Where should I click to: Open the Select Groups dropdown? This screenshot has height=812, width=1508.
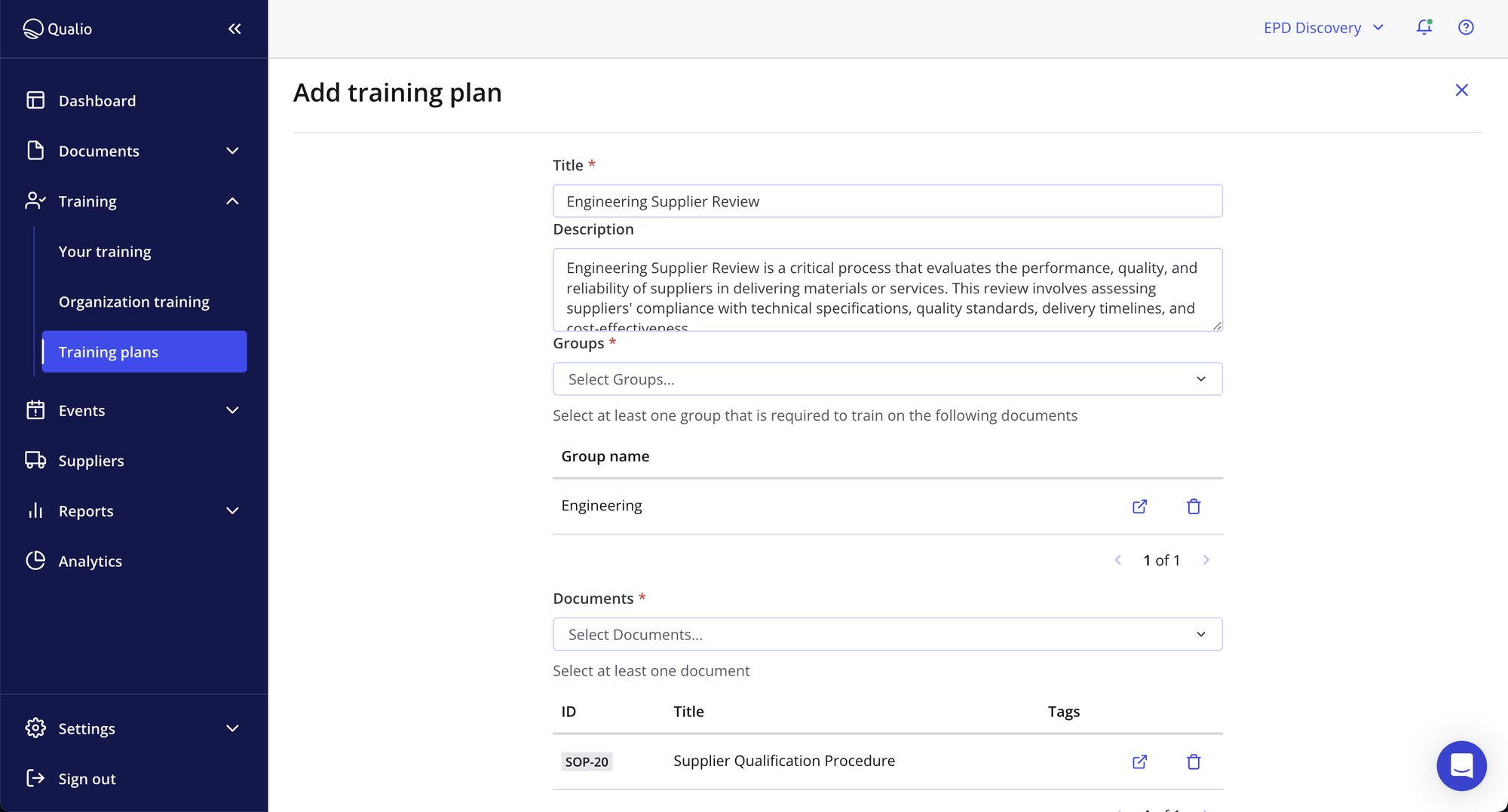click(x=887, y=378)
